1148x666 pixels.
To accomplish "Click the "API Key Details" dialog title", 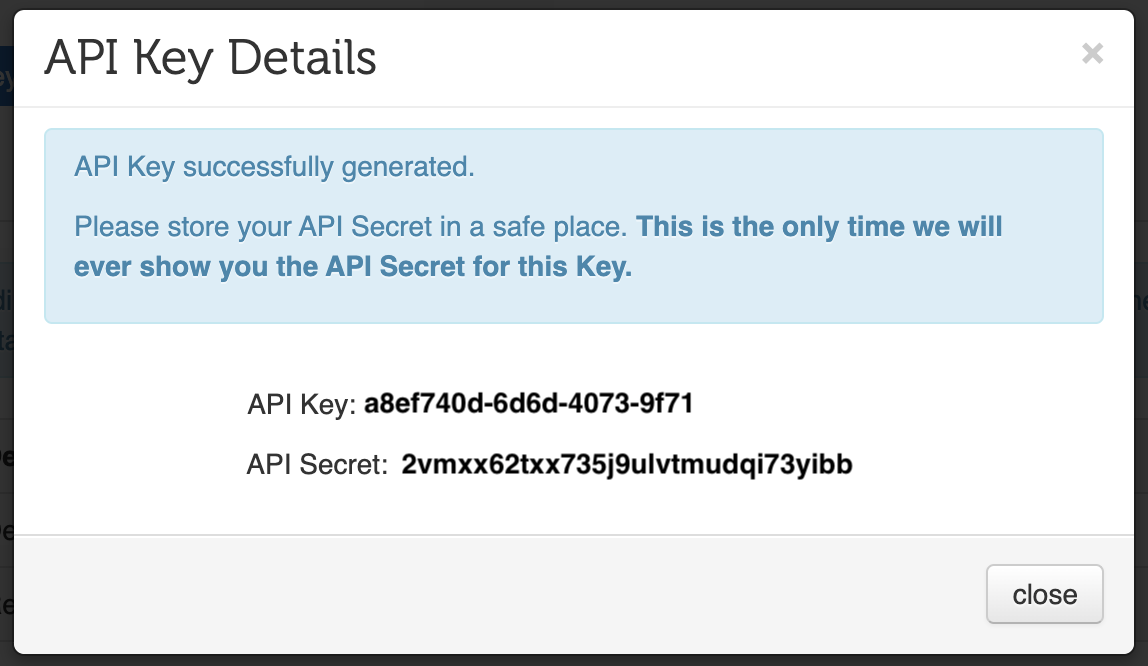I will 211,59.
